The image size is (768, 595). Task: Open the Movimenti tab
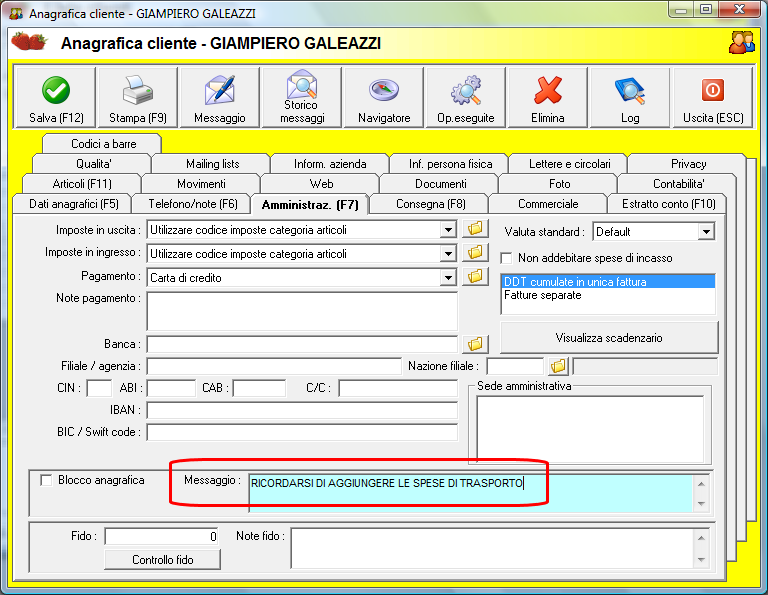(x=201, y=184)
